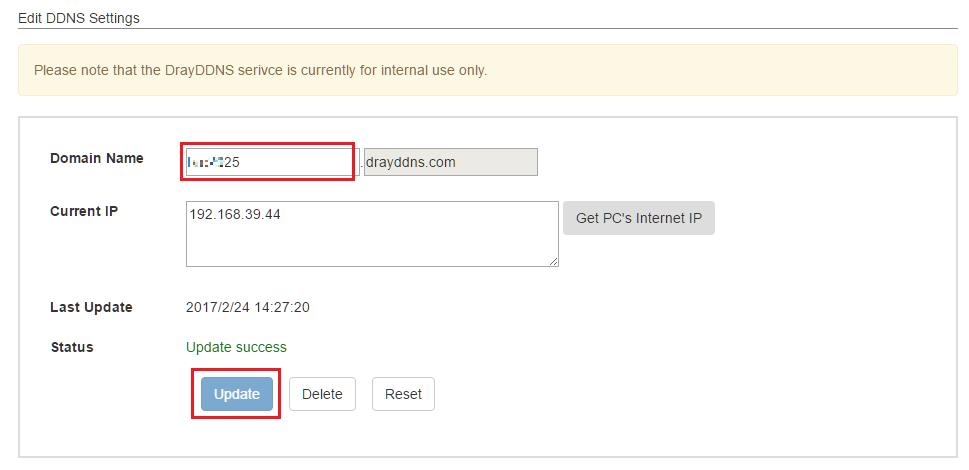
Task: Click the Domain Name label
Action: tap(96, 158)
